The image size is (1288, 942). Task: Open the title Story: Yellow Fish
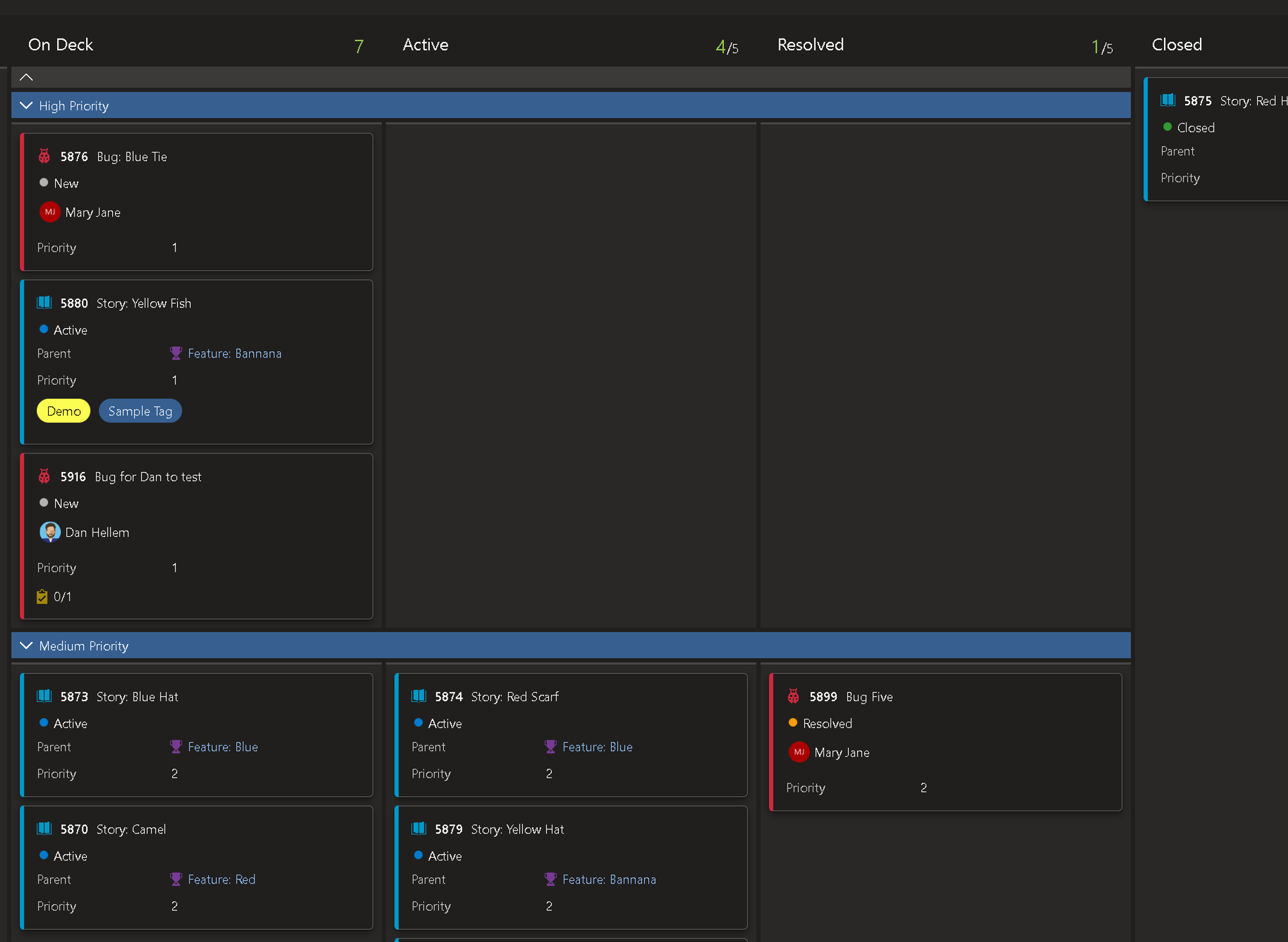144,303
